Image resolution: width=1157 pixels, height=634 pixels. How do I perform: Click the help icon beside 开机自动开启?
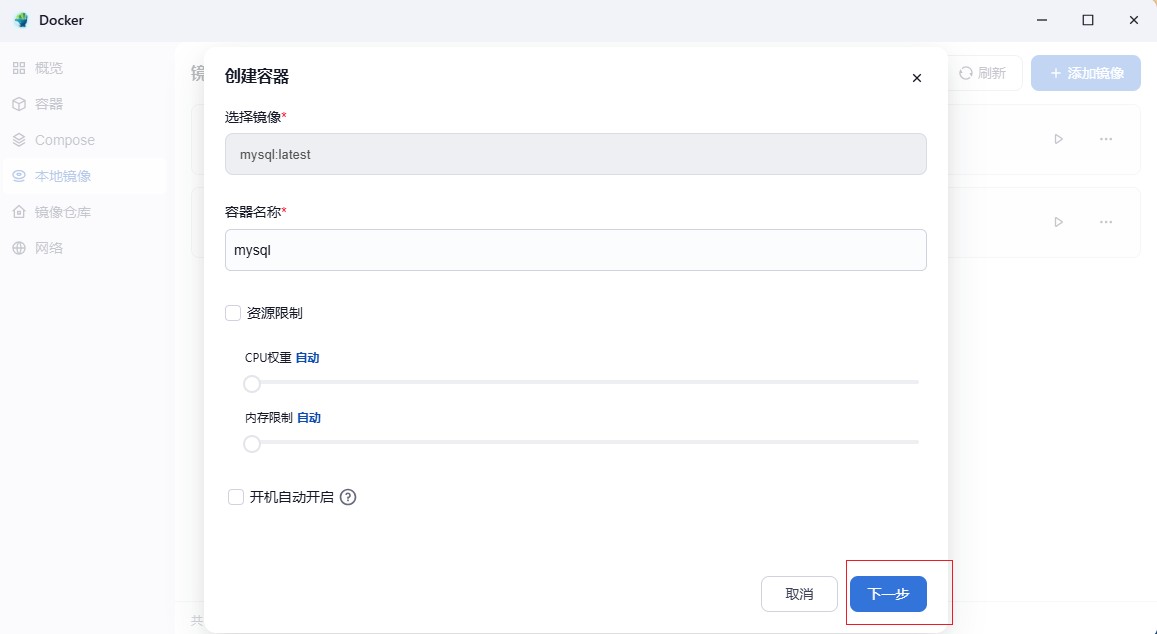(348, 497)
